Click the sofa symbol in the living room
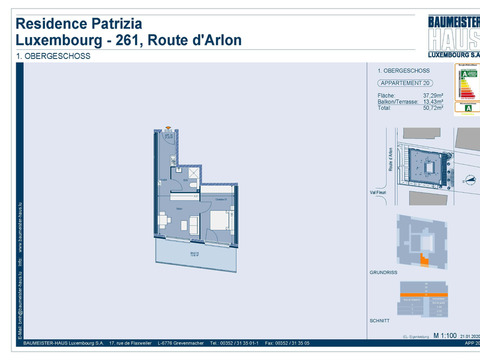 [194, 224]
